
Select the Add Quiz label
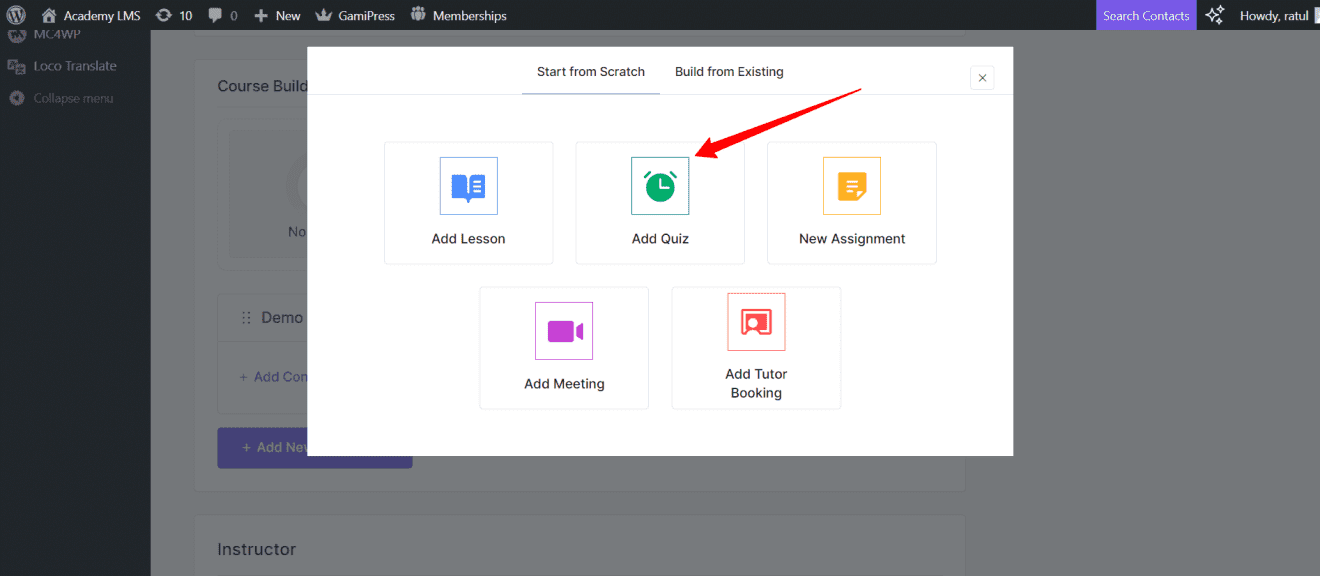(x=660, y=239)
